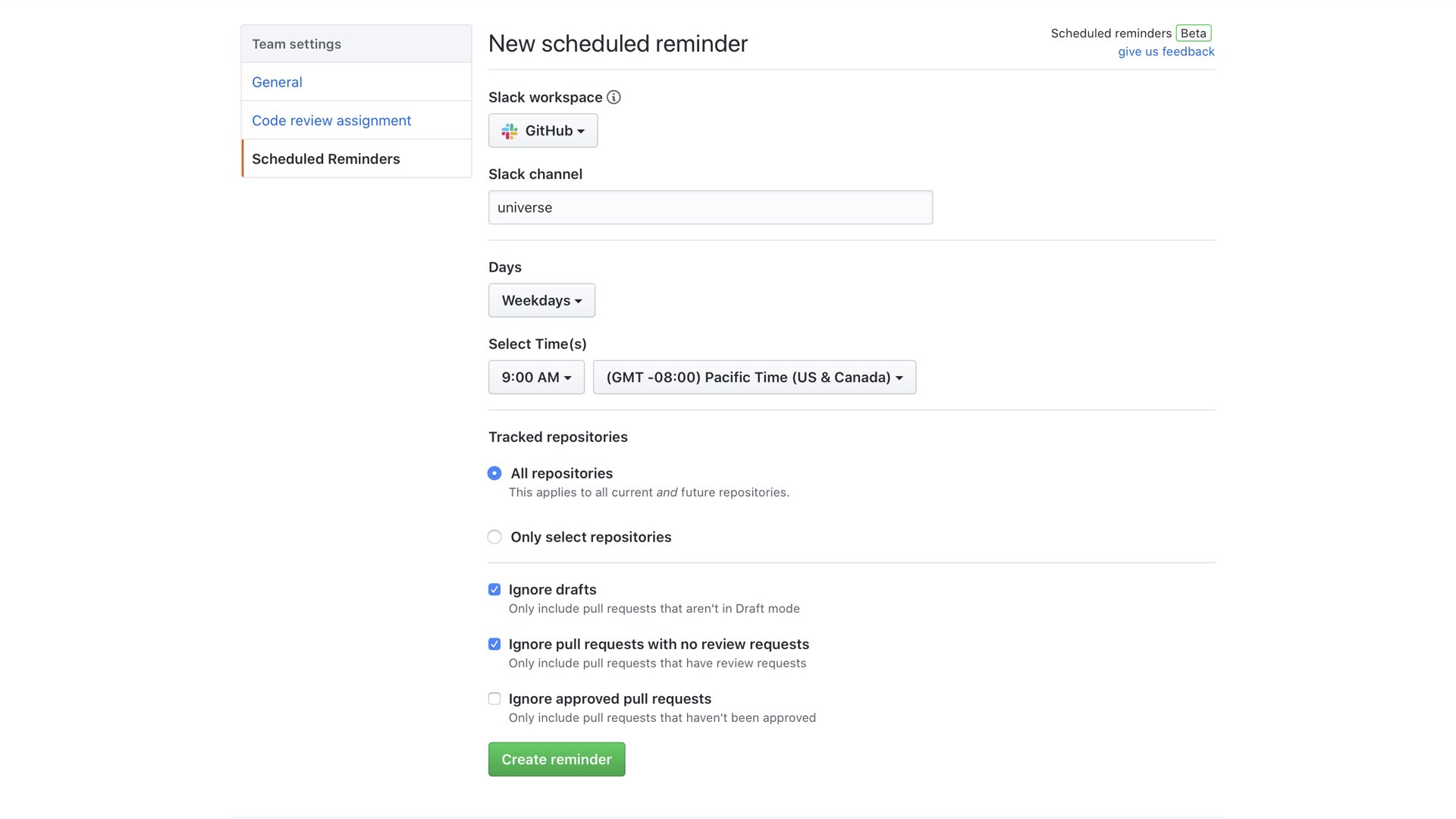Click the Team settings sidebar header
1456x819 pixels.
pos(297,44)
